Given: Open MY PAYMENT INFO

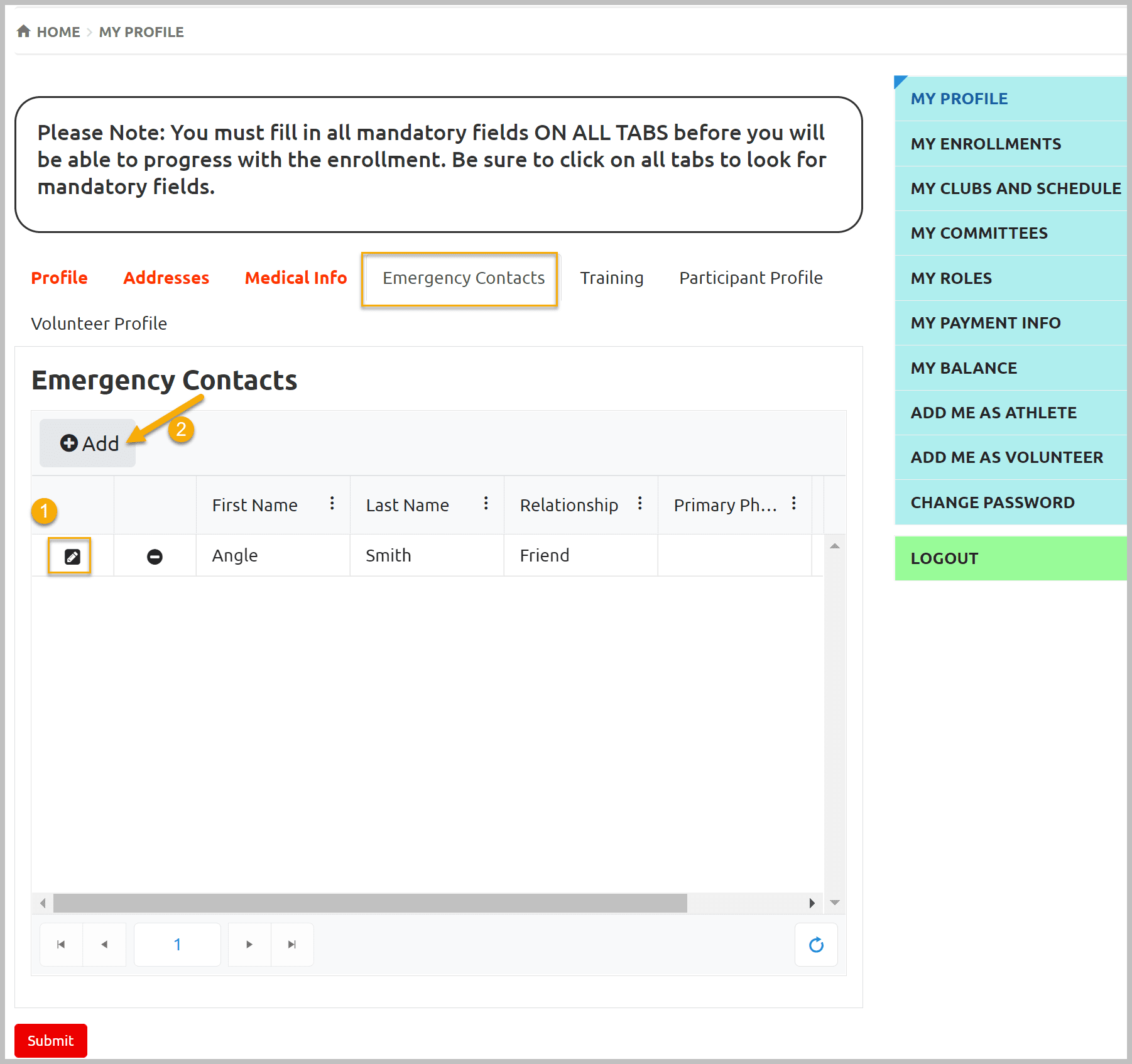Looking at the screenshot, I should 1010,323.
